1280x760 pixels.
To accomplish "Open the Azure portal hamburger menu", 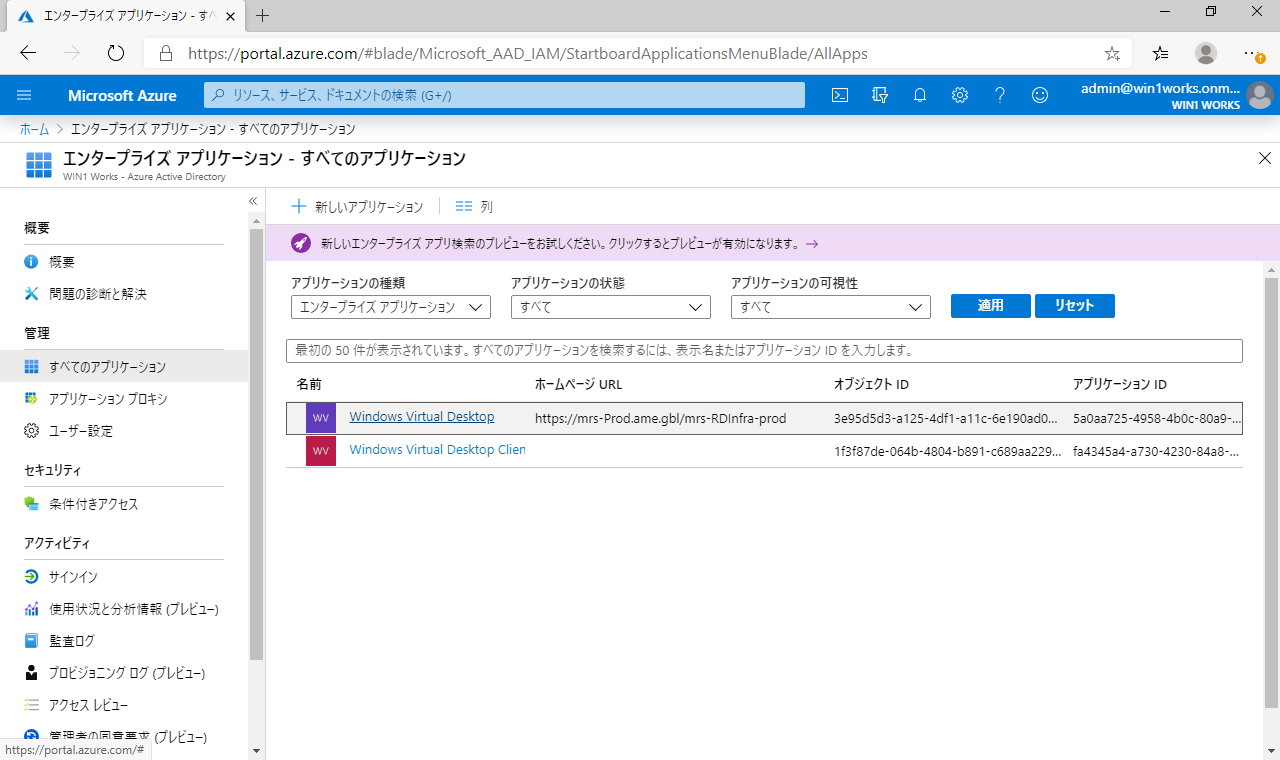I will point(25,95).
